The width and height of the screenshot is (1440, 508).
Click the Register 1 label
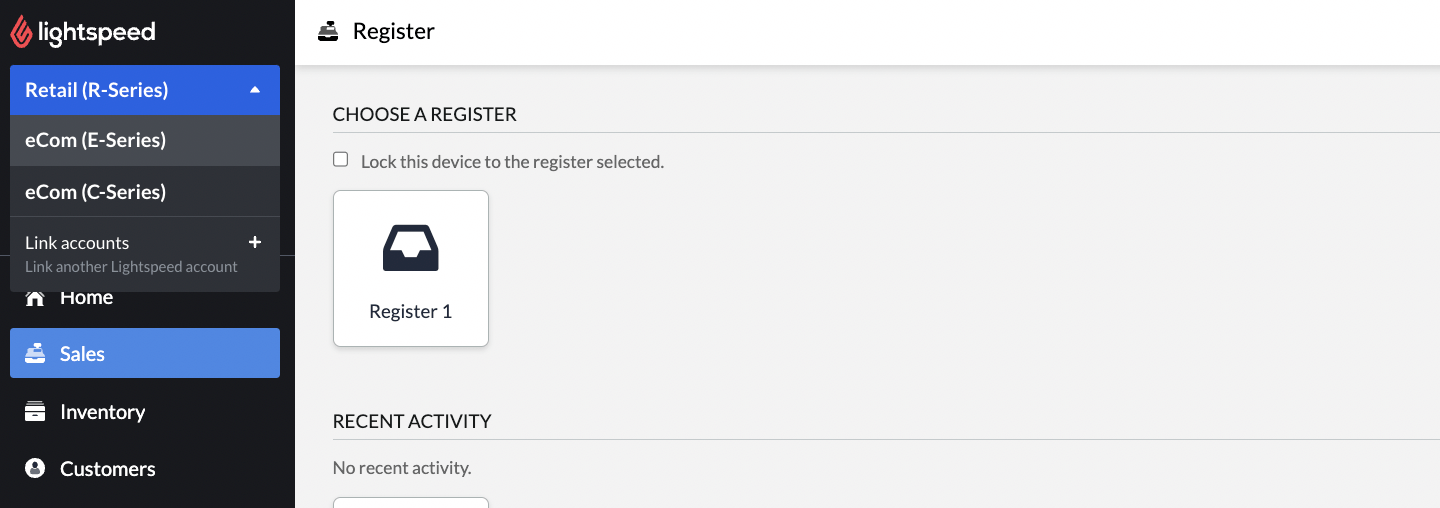point(410,311)
